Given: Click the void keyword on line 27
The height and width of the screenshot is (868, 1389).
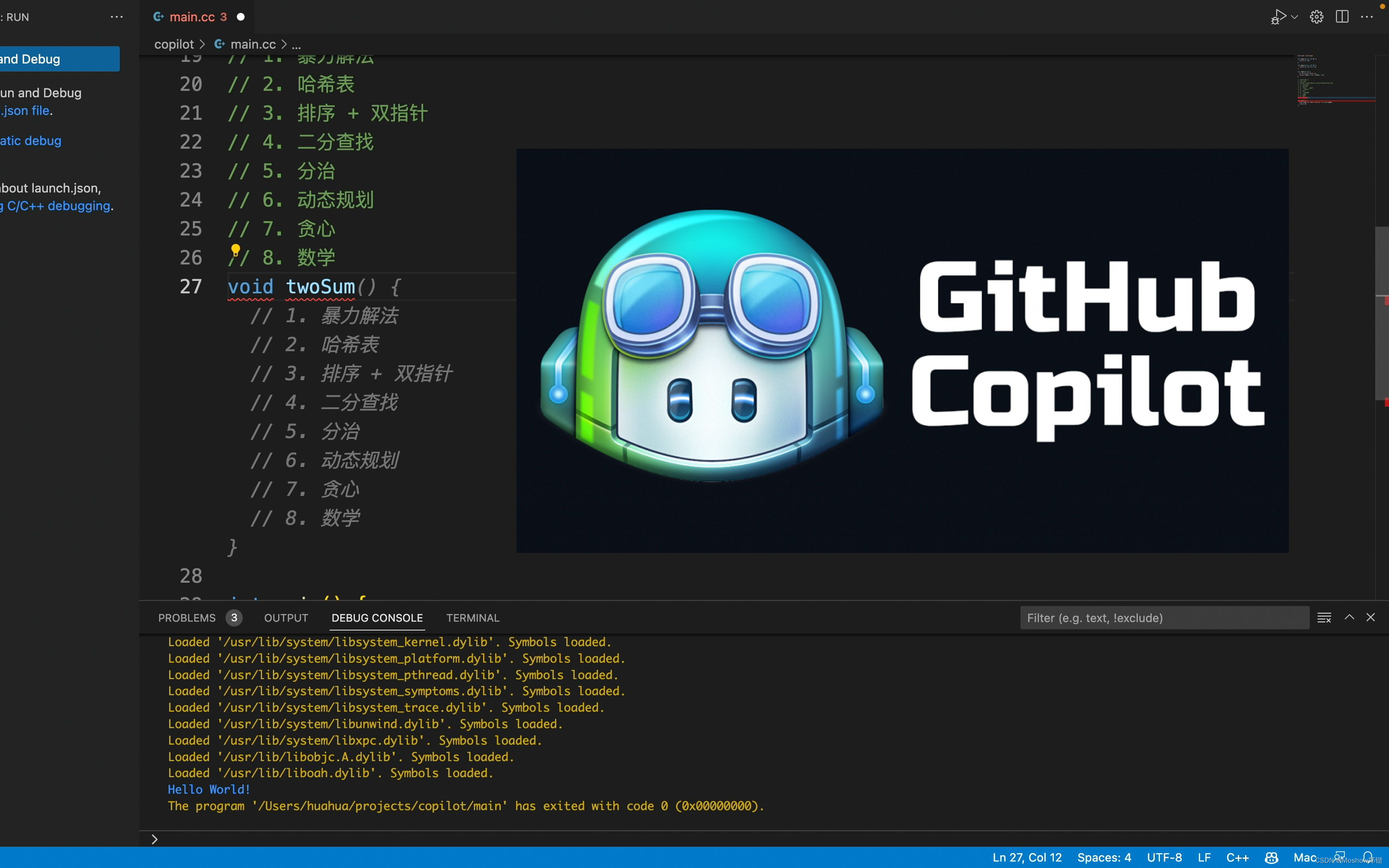Looking at the screenshot, I should coord(250,287).
